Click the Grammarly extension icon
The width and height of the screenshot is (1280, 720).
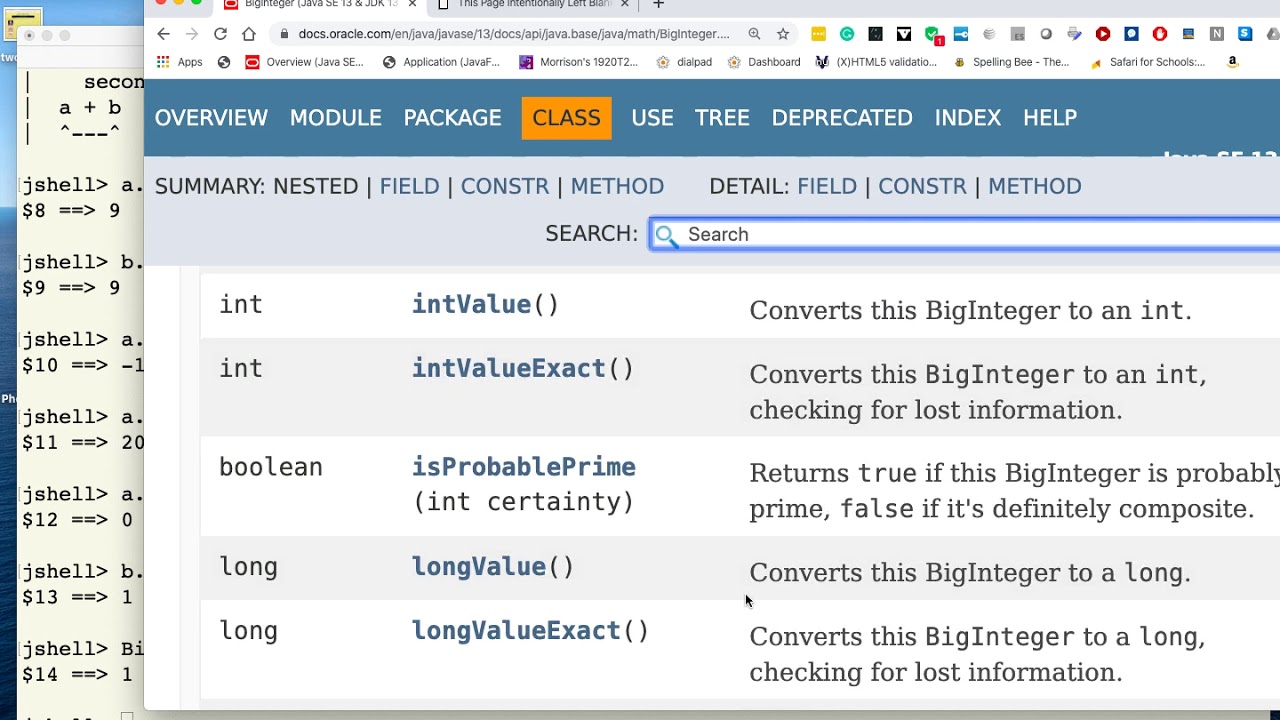847,34
